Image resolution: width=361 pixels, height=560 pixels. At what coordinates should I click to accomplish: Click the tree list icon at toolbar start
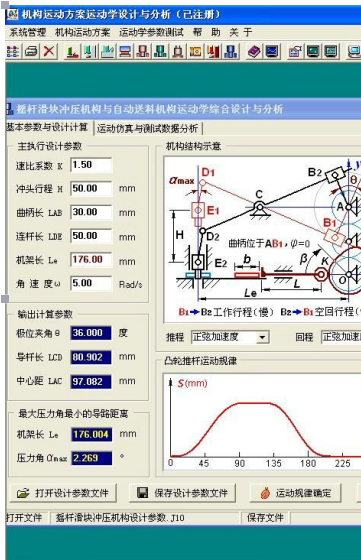coord(13,51)
